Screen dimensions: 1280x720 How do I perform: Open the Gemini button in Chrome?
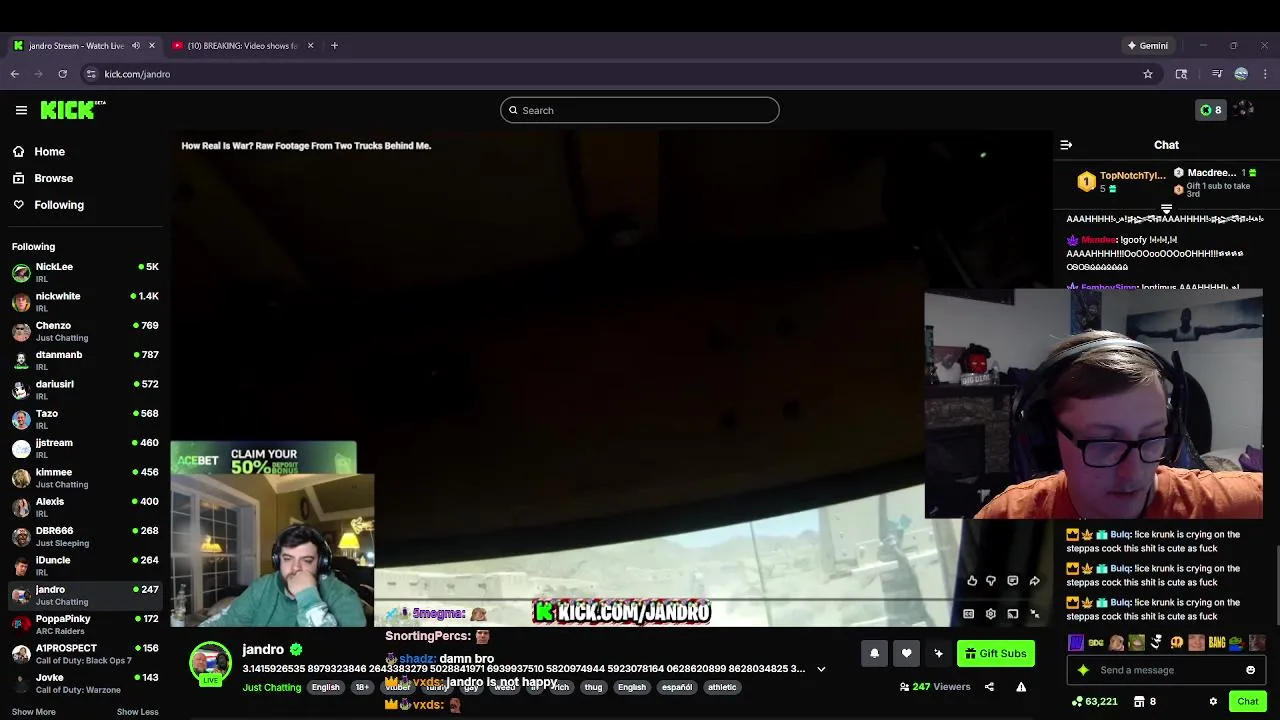(x=1147, y=46)
